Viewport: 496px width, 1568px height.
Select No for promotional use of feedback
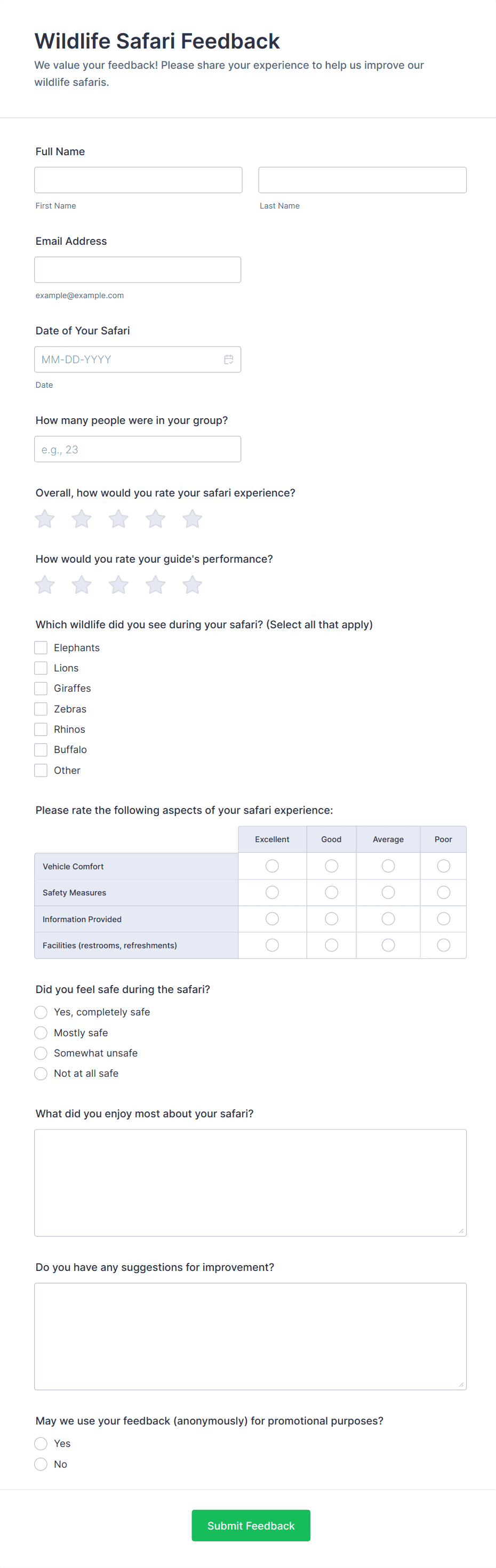41,1464
